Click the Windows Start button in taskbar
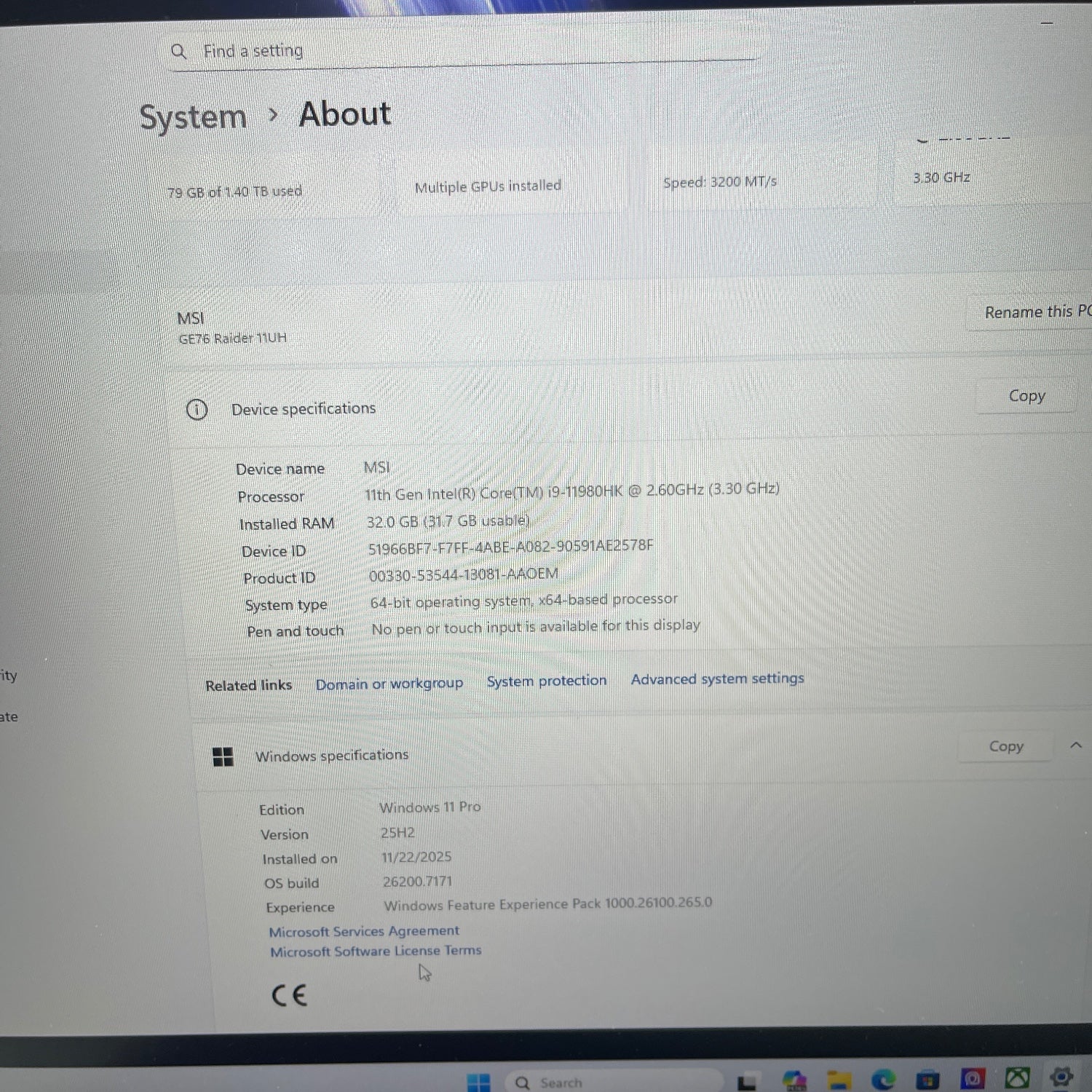Viewport: 1092px width, 1092px height. [478, 1083]
